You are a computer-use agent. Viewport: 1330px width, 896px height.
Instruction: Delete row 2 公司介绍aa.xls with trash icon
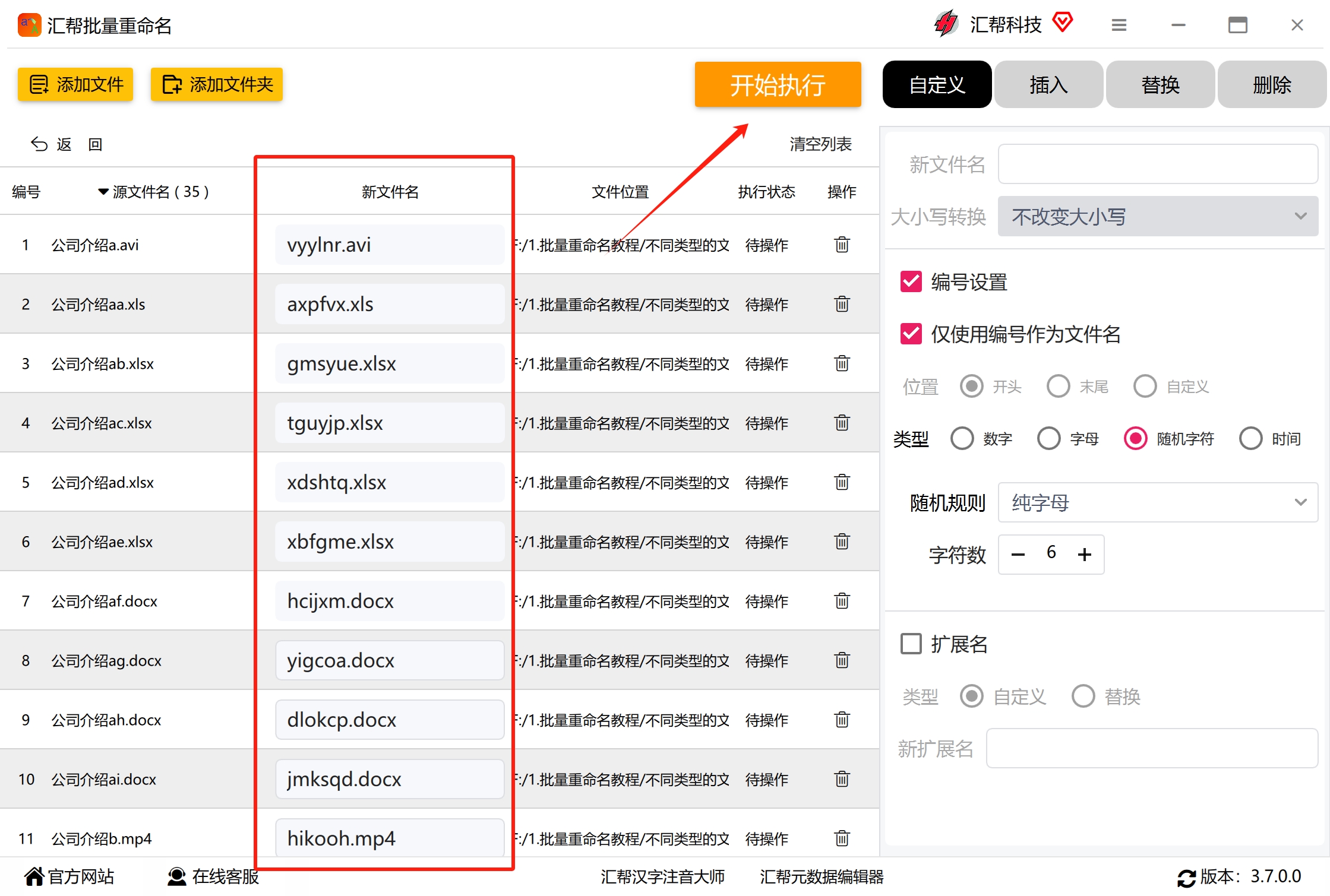coord(842,304)
